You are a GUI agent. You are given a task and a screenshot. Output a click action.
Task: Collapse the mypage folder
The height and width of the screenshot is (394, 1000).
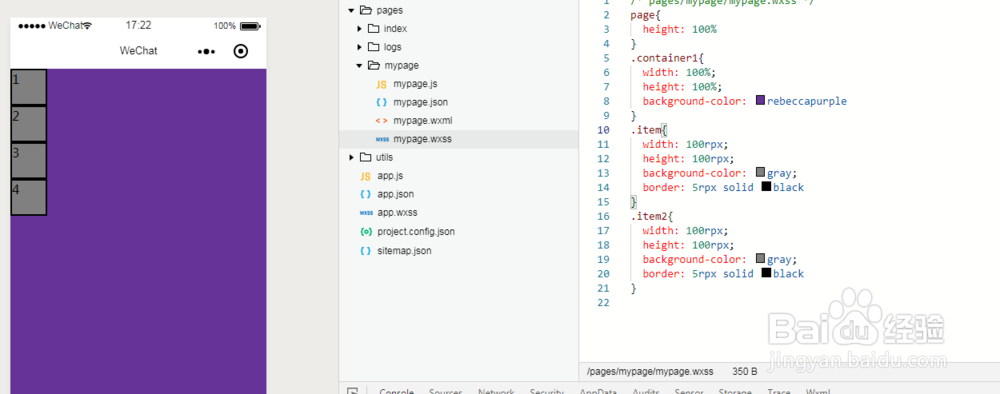[x=360, y=66]
